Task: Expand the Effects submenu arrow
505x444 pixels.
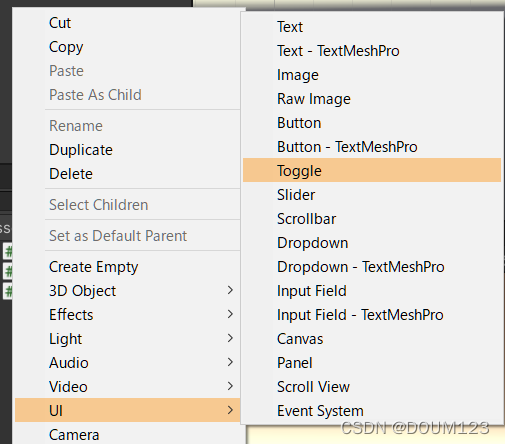Action: click(x=230, y=314)
